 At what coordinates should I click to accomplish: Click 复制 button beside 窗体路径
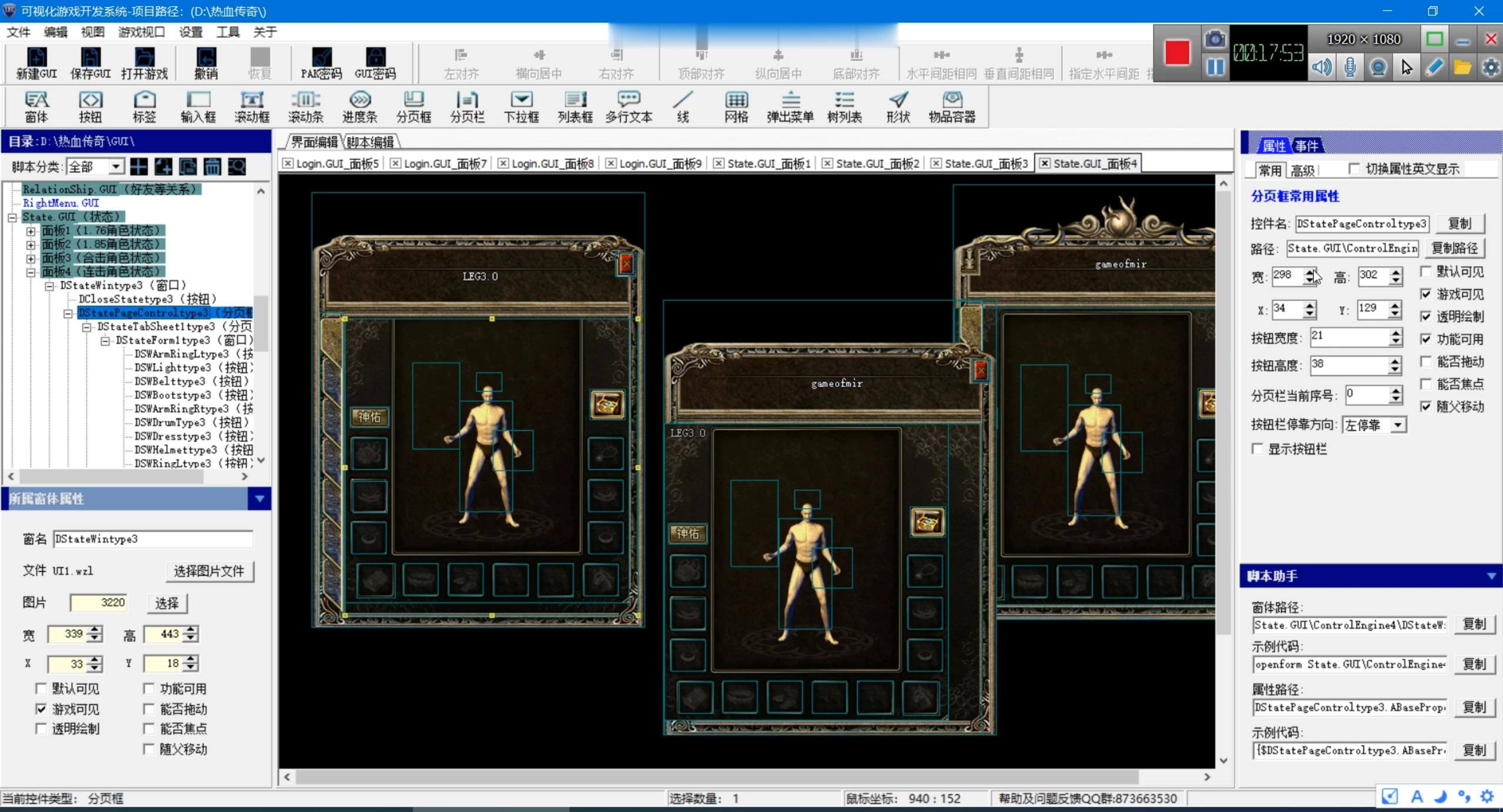[1474, 624]
